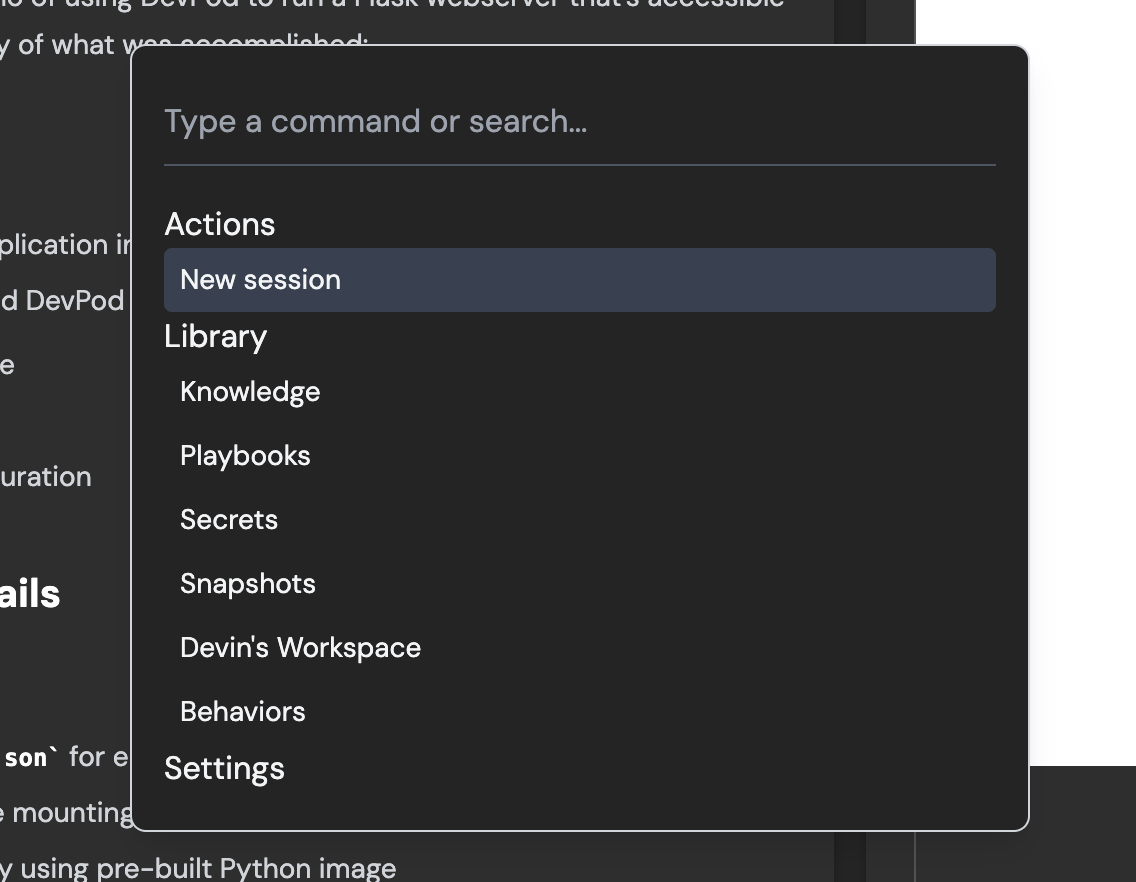Choose Snapshots from the Library section
This screenshot has width=1136, height=882.
coord(248,584)
